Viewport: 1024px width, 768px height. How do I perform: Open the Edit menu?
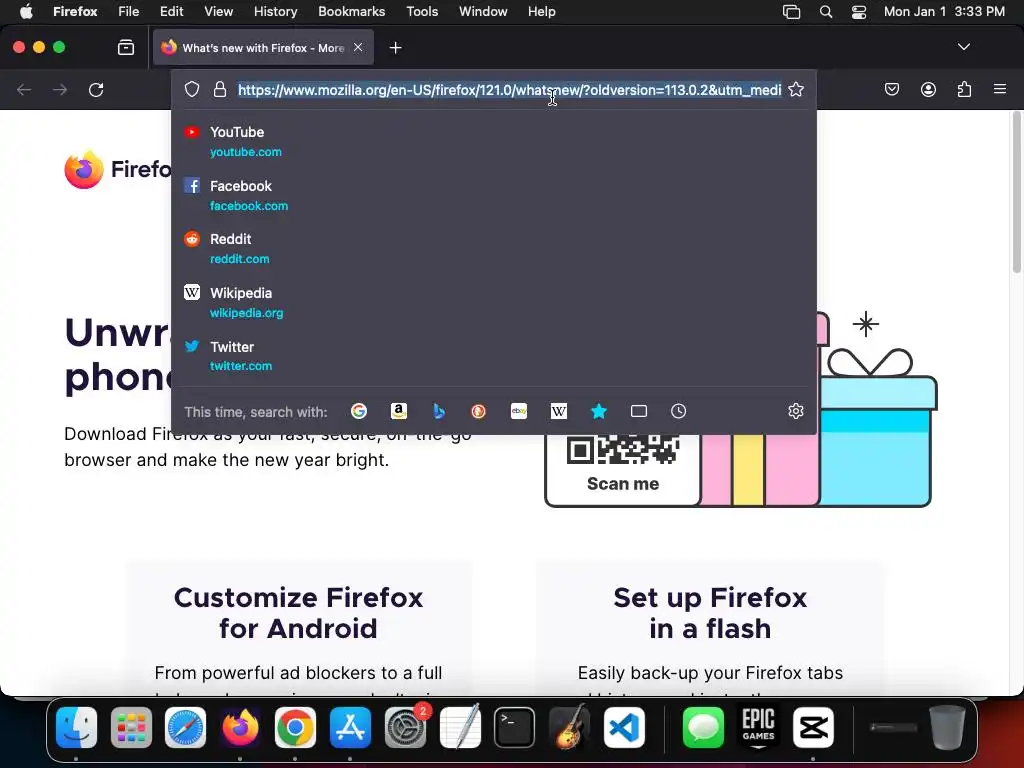click(171, 12)
